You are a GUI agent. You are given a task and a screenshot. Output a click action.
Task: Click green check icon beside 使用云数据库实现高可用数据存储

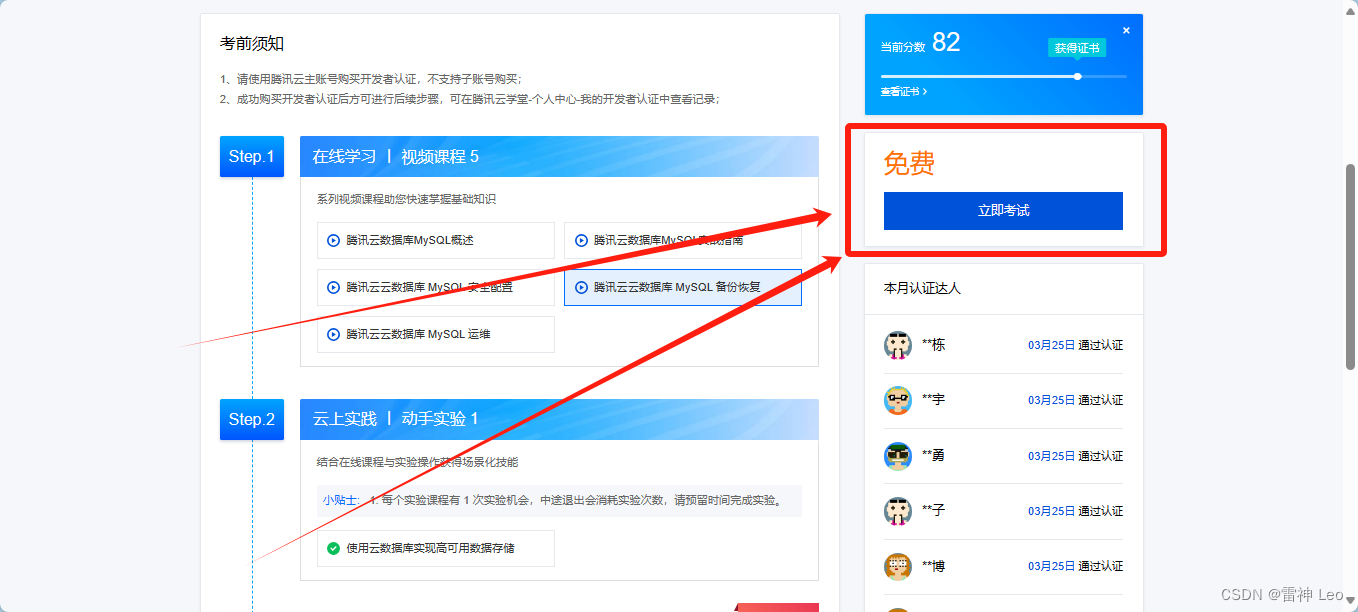point(334,548)
